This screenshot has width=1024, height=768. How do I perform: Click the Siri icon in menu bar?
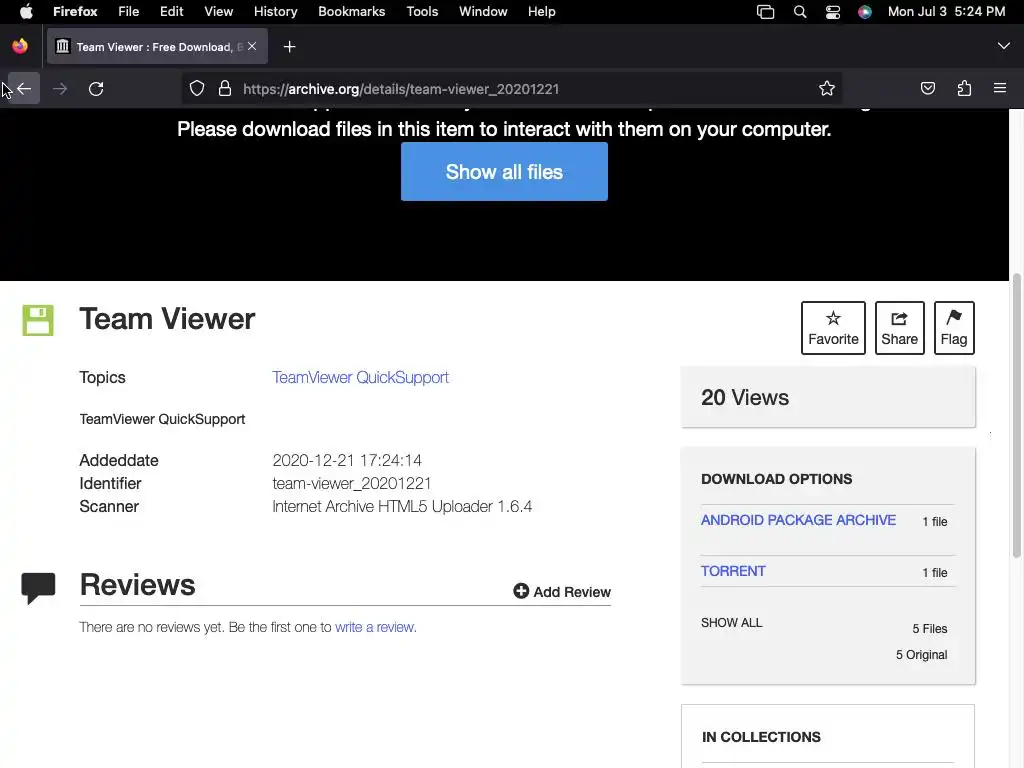click(865, 12)
